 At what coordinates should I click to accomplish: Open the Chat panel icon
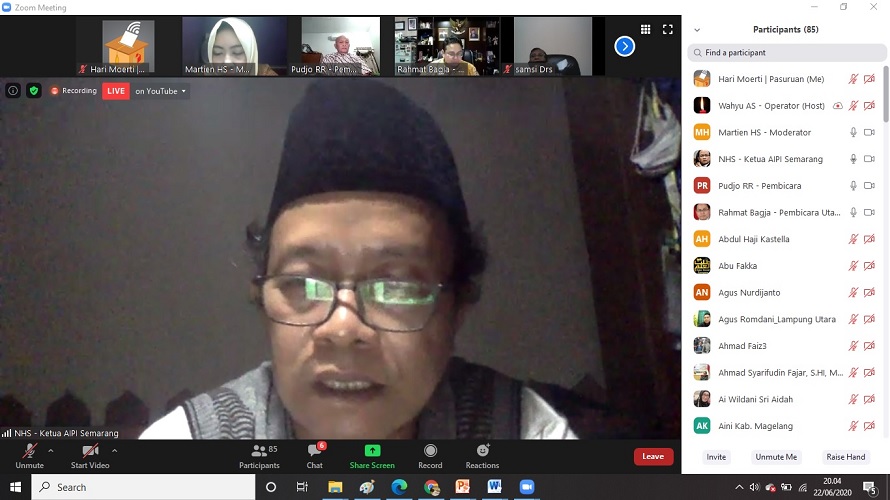click(x=314, y=451)
